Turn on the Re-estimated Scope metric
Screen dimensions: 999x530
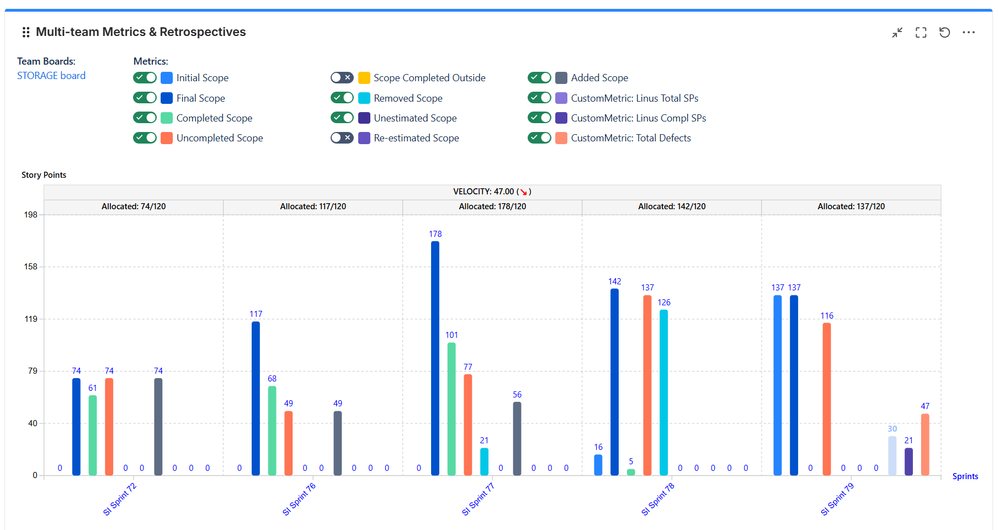click(x=341, y=138)
